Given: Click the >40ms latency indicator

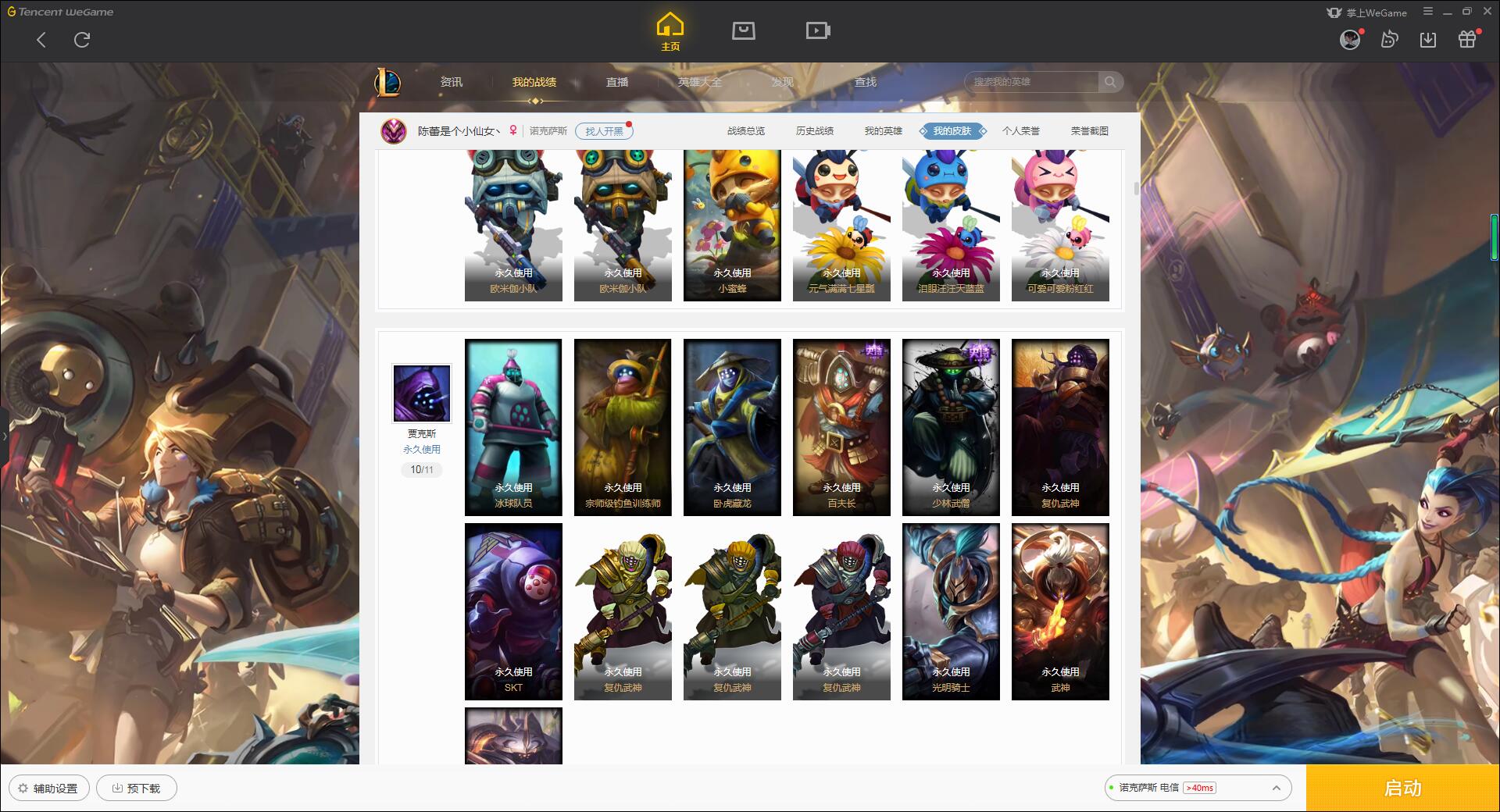Looking at the screenshot, I should 1199,788.
